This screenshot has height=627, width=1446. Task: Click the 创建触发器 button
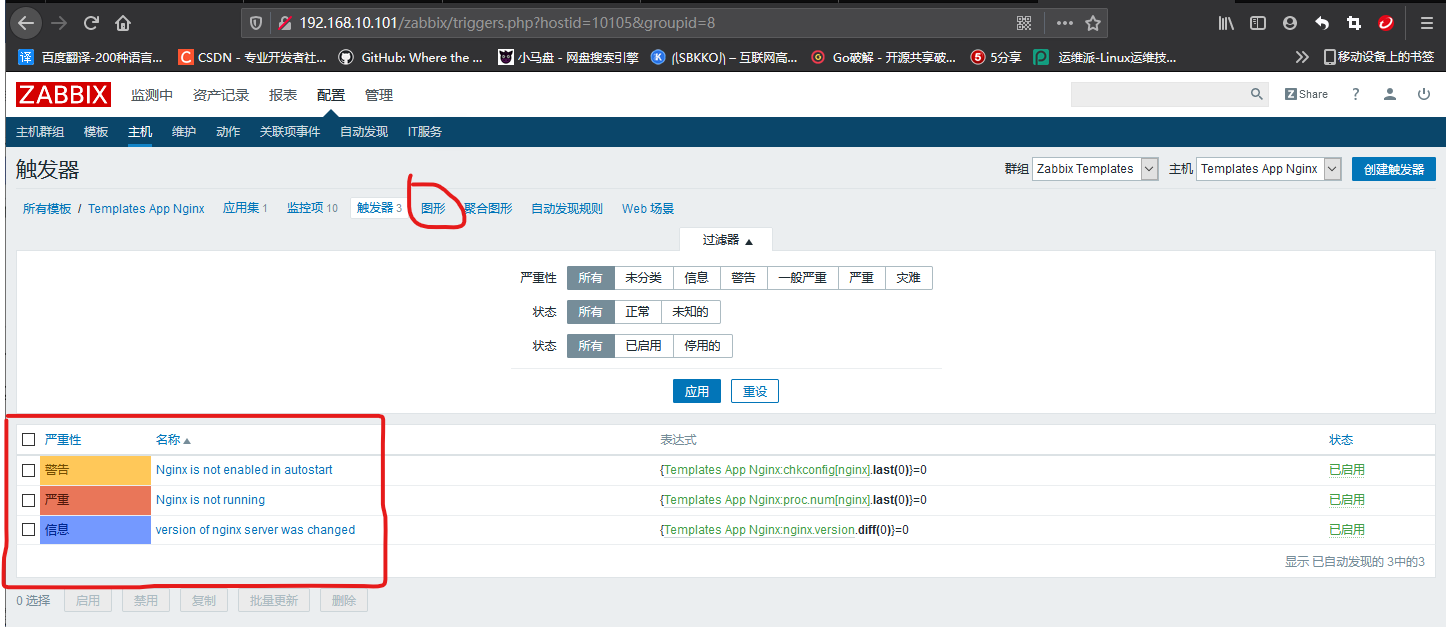1394,169
